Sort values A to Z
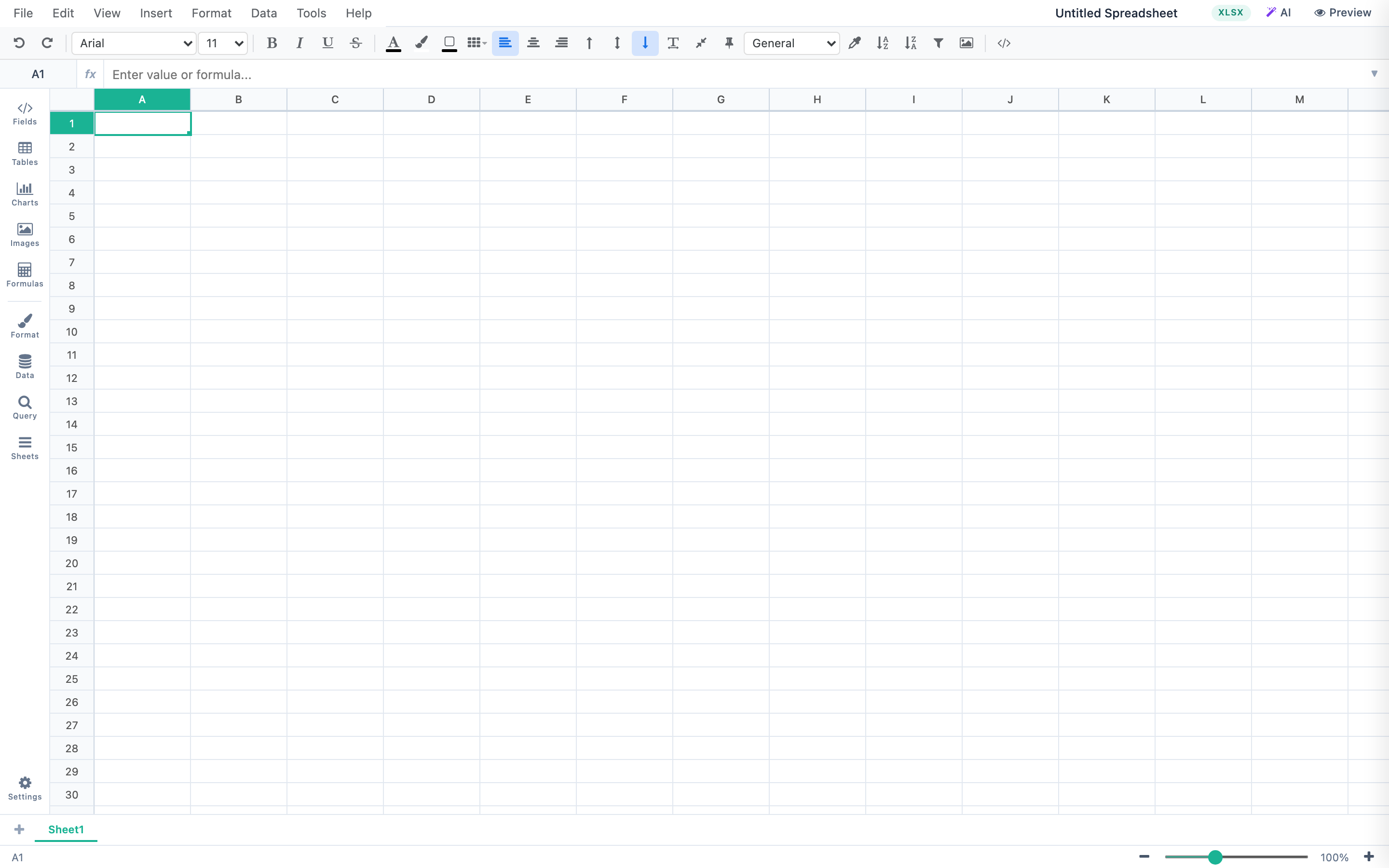 tap(882, 43)
